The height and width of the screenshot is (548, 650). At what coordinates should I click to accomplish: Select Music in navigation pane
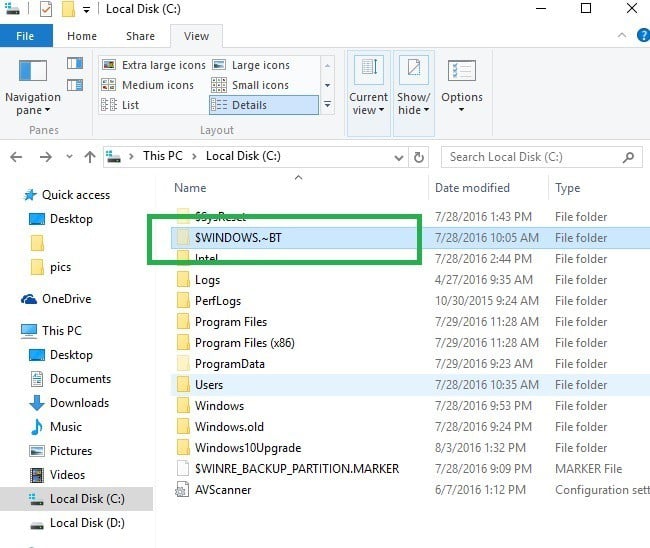coord(56,427)
